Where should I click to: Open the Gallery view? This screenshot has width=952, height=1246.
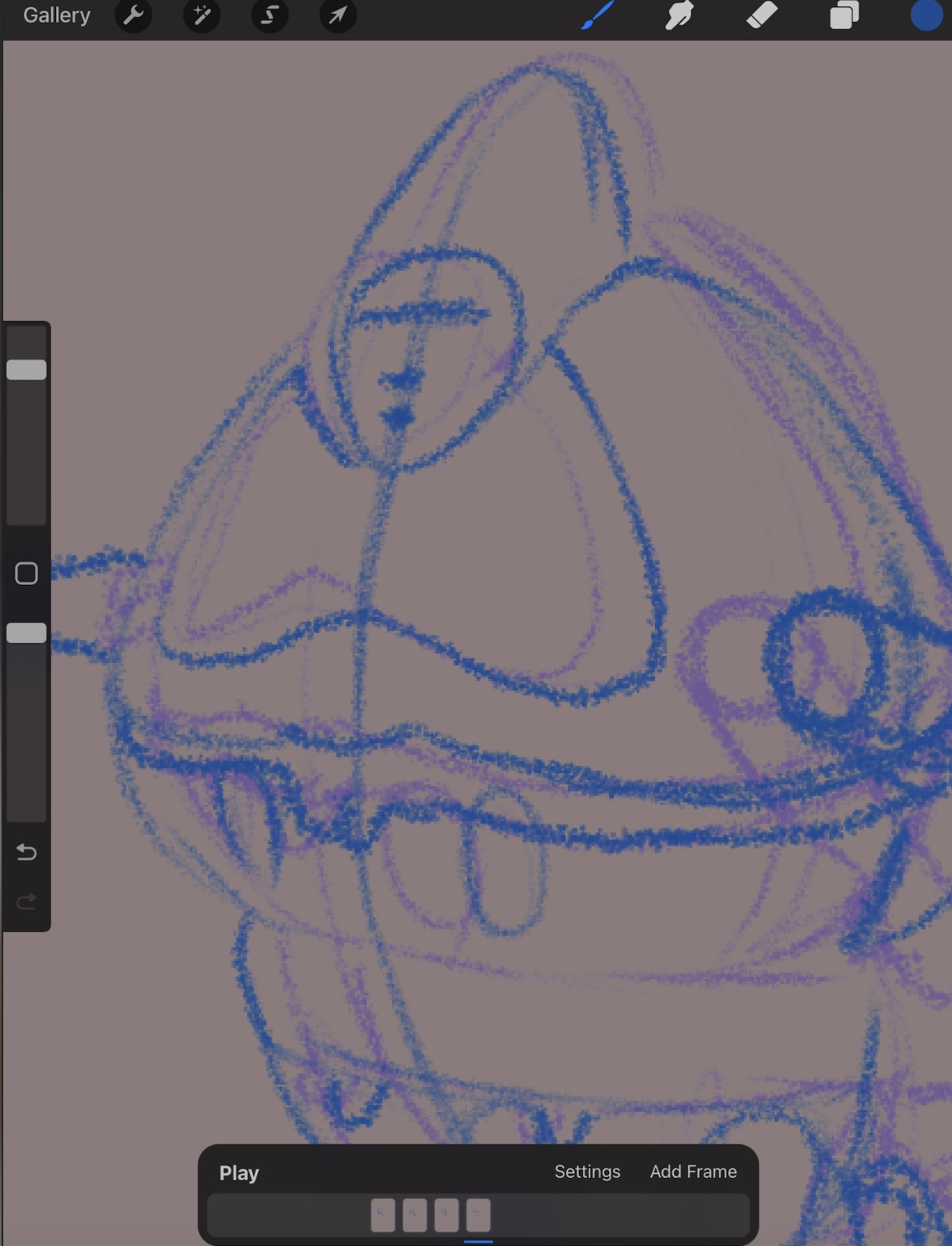pos(57,15)
